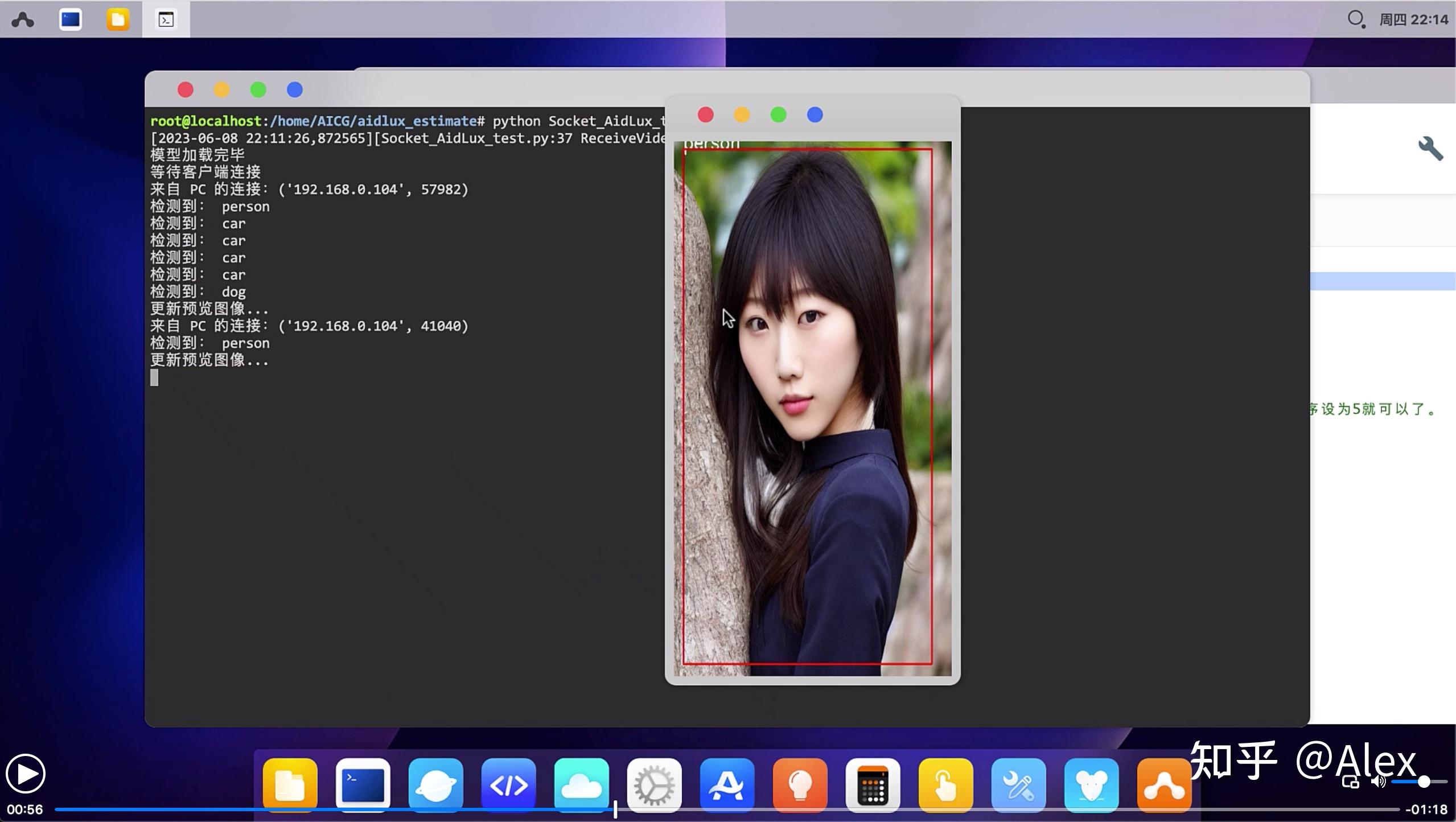1456x822 pixels.
Task: Open the code editor dock icon
Action: tap(508, 784)
